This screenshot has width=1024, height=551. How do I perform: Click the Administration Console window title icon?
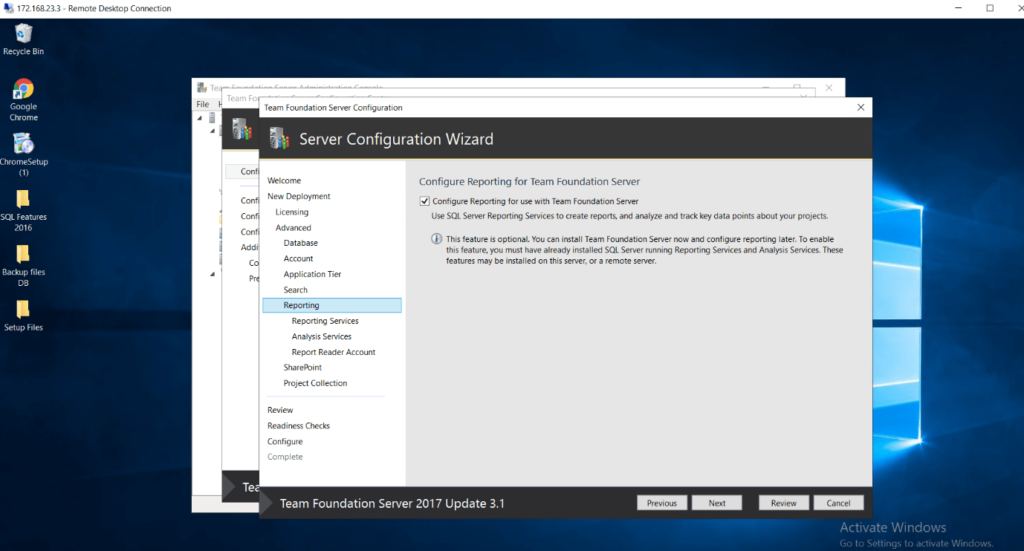pyautogui.click(x=202, y=87)
